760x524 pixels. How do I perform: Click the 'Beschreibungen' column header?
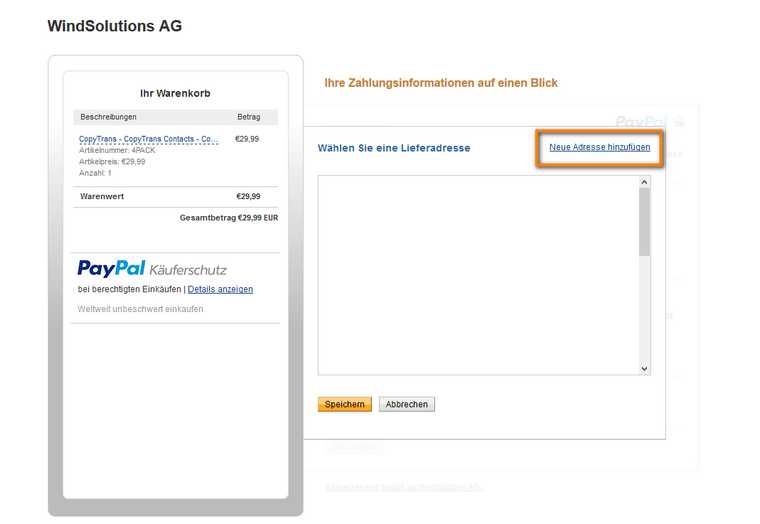(108, 117)
